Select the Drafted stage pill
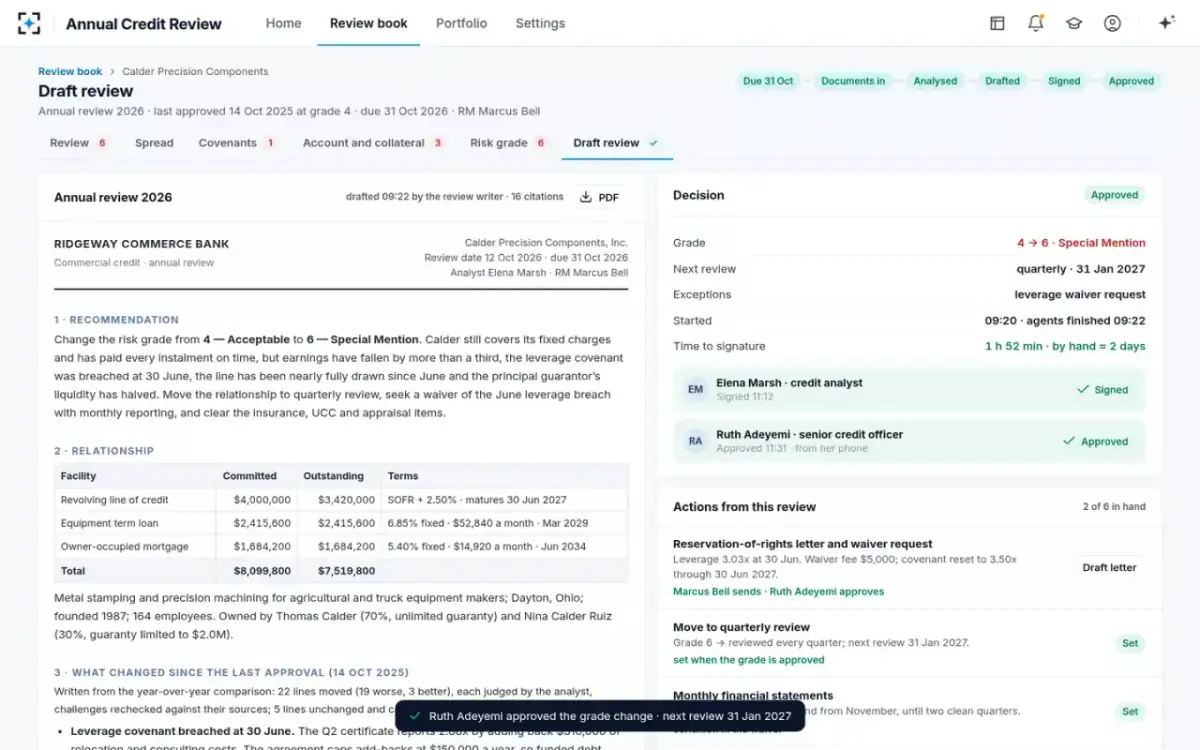The height and width of the screenshot is (750, 1200). coord(1002,81)
